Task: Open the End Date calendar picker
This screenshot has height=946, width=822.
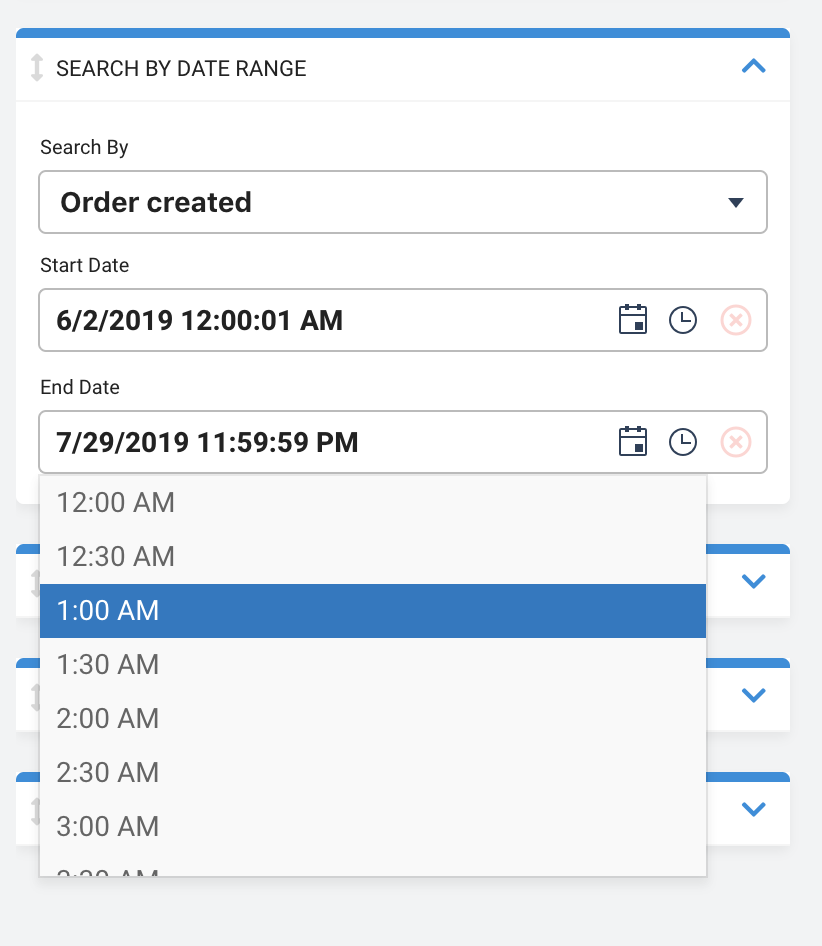Action: [632, 442]
